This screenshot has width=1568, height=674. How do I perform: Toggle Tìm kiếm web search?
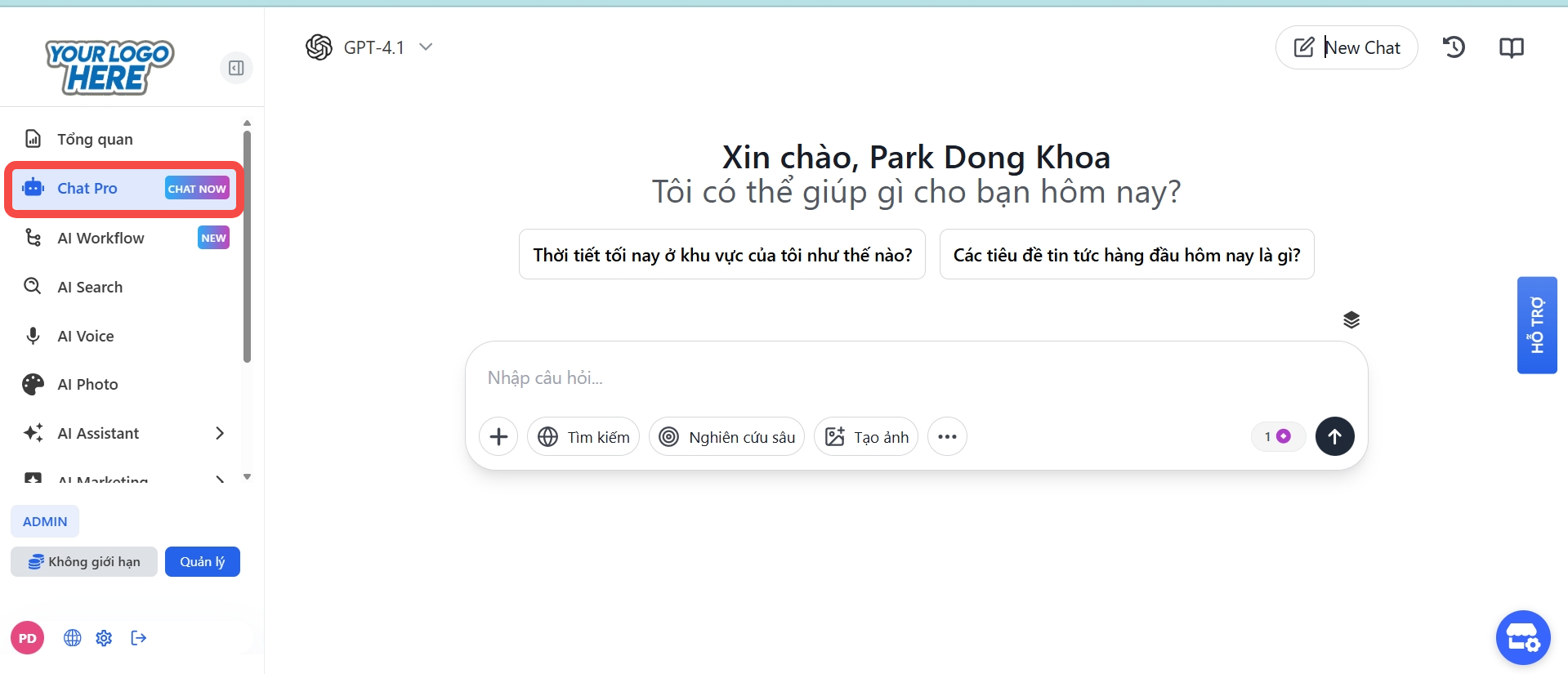pyautogui.click(x=583, y=437)
